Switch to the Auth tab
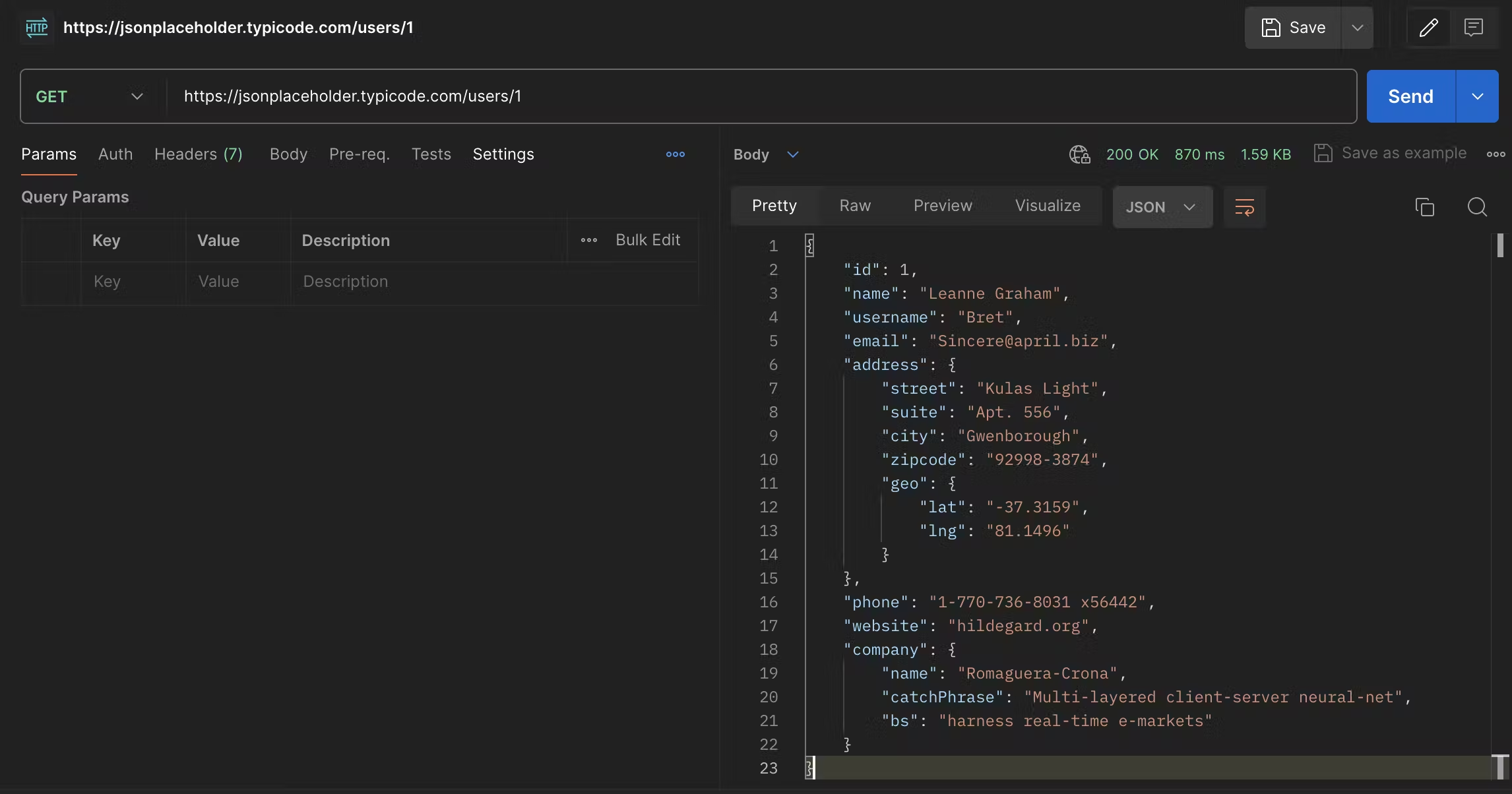Viewport: 1512px width, 794px height. pyautogui.click(x=115, y=154)
